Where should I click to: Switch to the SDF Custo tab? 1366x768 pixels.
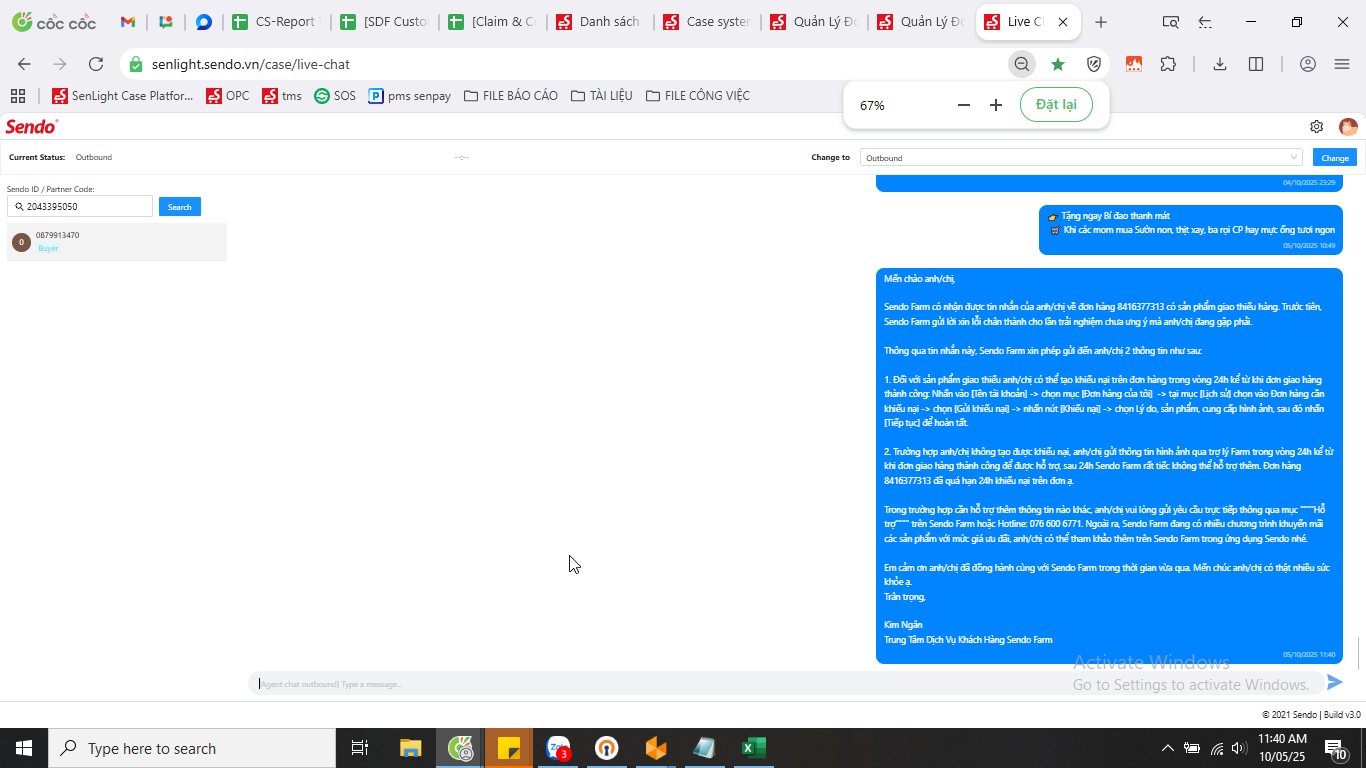pyautogui.click(x=383, y=22)
